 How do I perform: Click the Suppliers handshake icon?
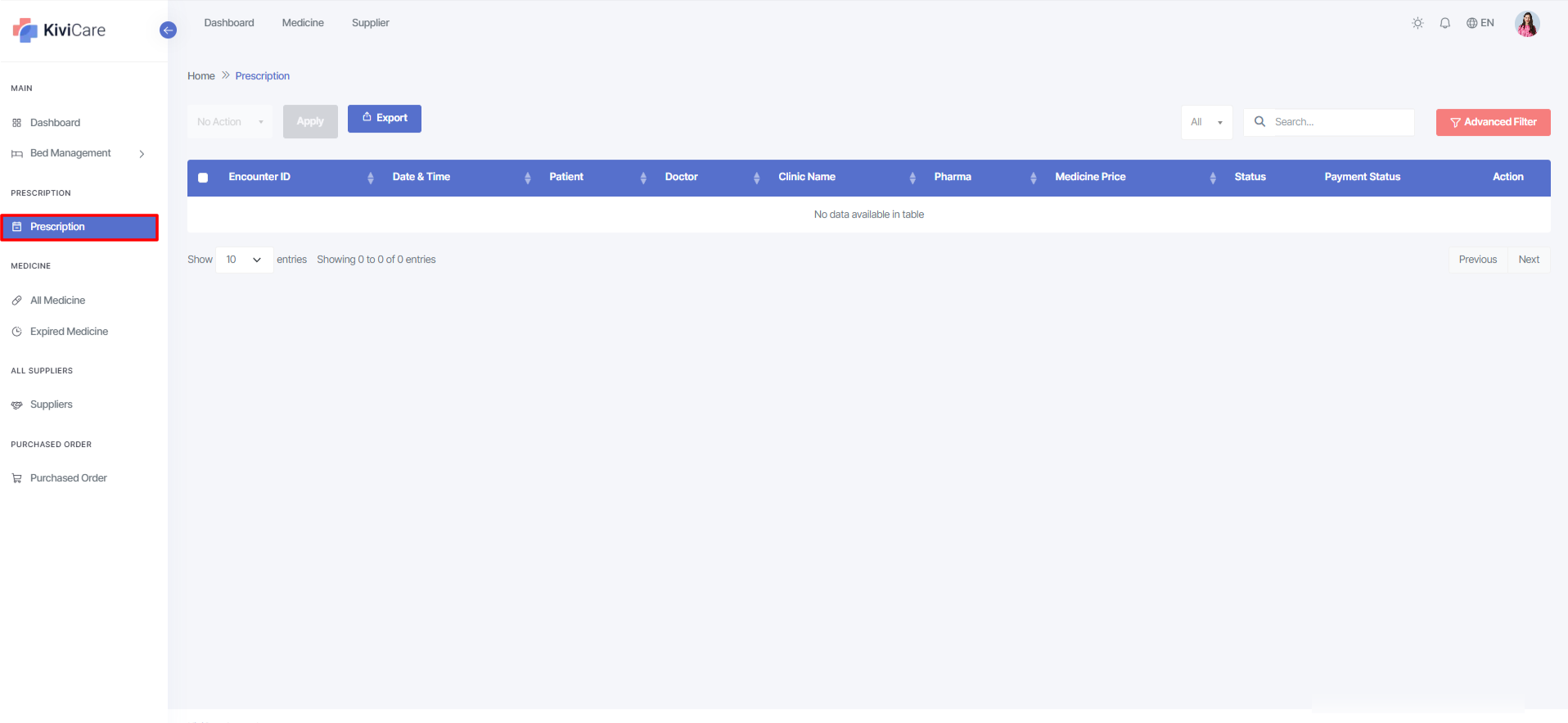click(16, 404)
